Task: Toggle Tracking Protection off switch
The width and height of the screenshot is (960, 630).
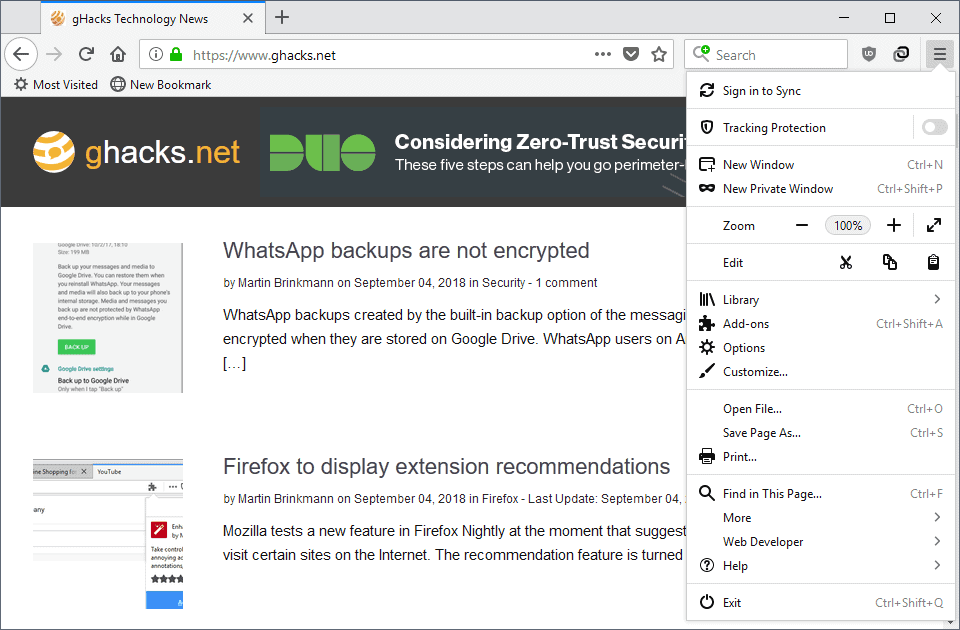Action: [934, 127]
